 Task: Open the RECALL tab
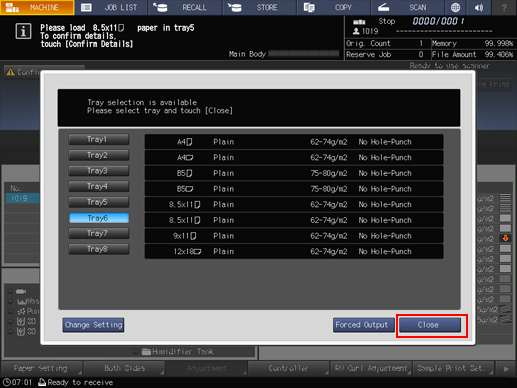point(185,7)
